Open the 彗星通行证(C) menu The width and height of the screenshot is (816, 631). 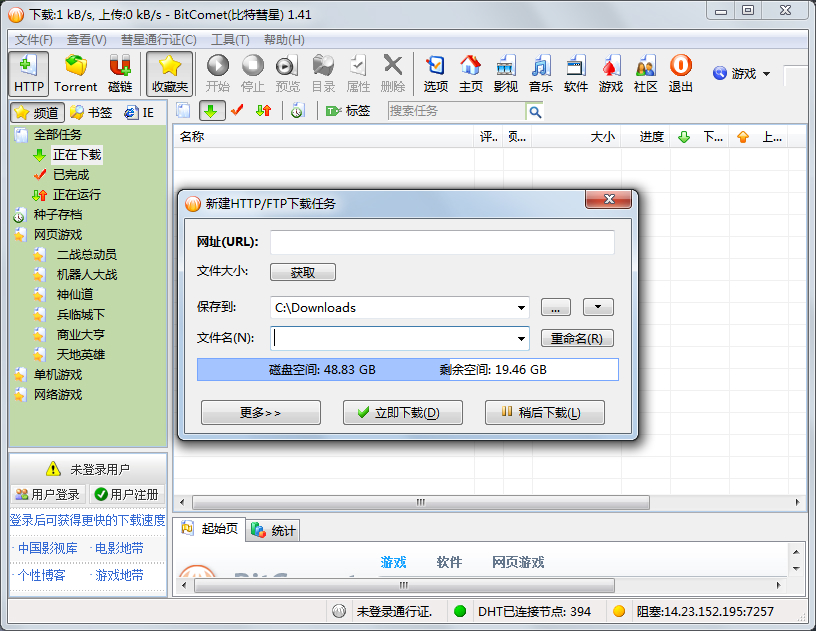159,40
